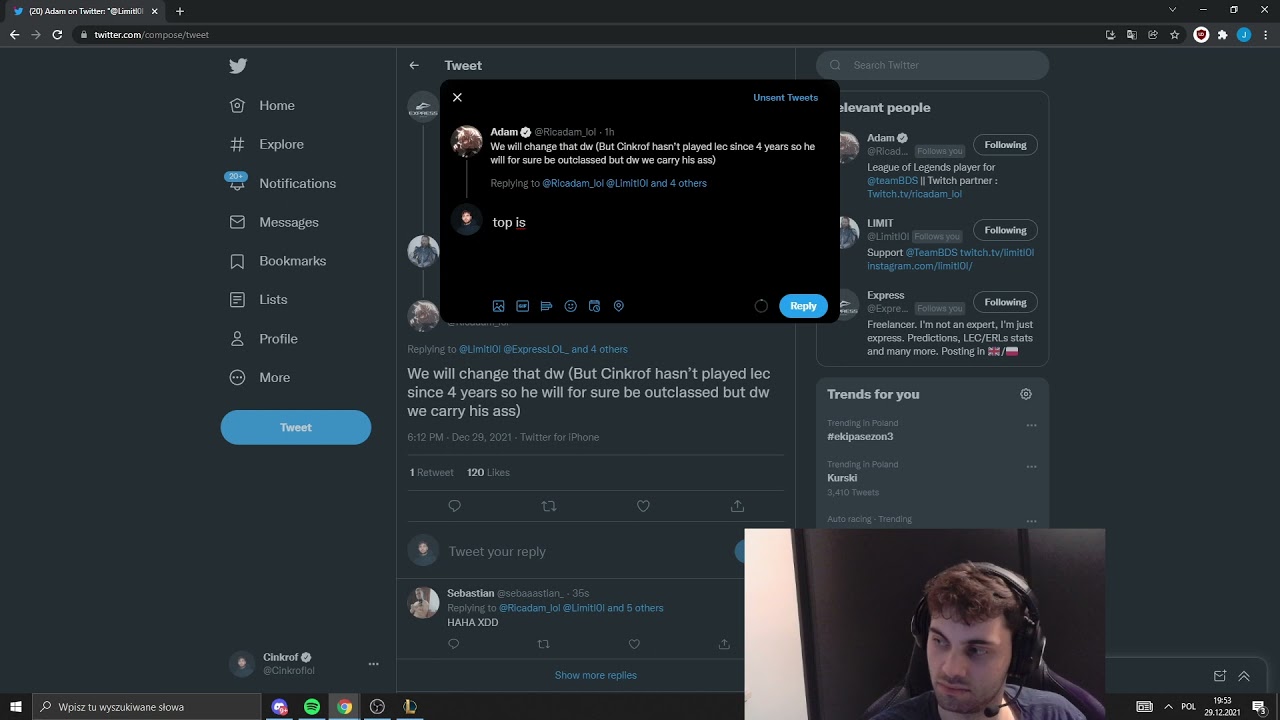The height and width of the screenshot is (720, 1280).
Task: Open Notifications in the sidebar
Action: [283, 183]
